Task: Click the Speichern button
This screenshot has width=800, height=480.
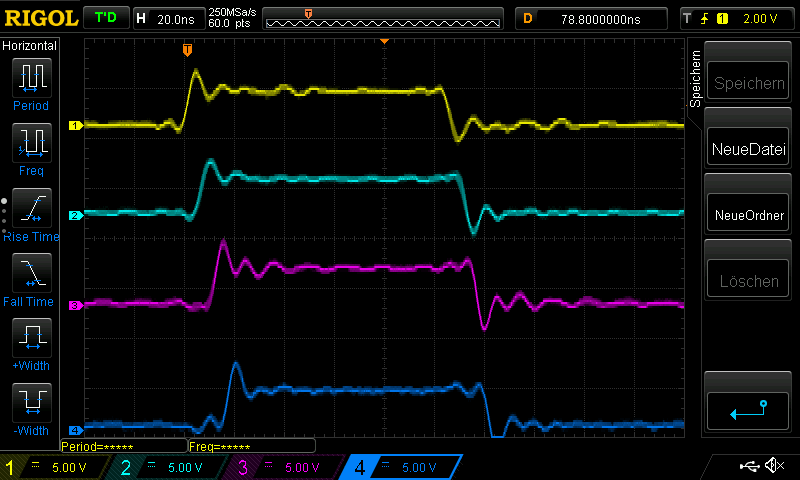Action: (748, 82)
